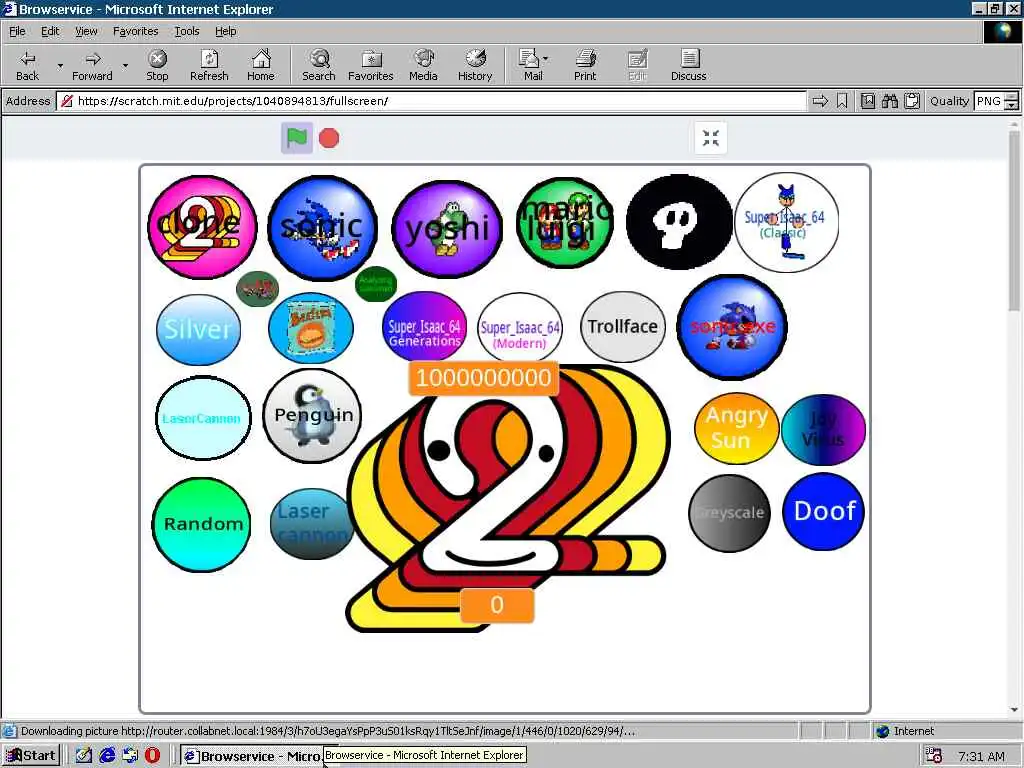The height and width of the screenshot is (768, 1024).
Task: Click the book bookmark icon in address toolbar
Action: tap(867, 101)
